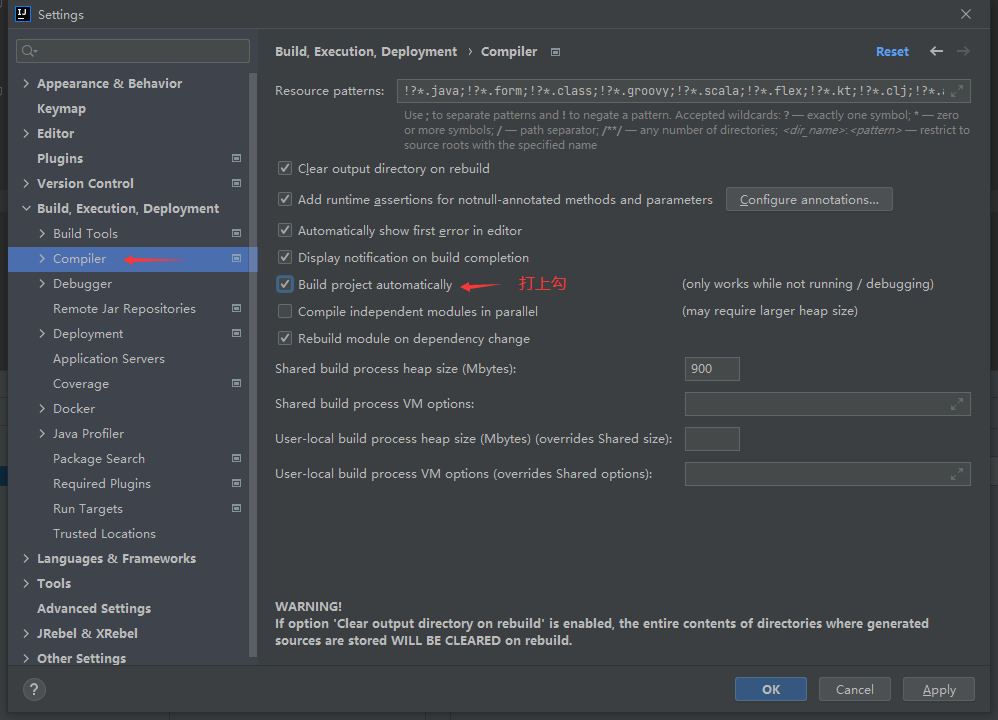The image size is (998, 720).
Task: Select Remote Jar Repositories
Action: [124, 309]
